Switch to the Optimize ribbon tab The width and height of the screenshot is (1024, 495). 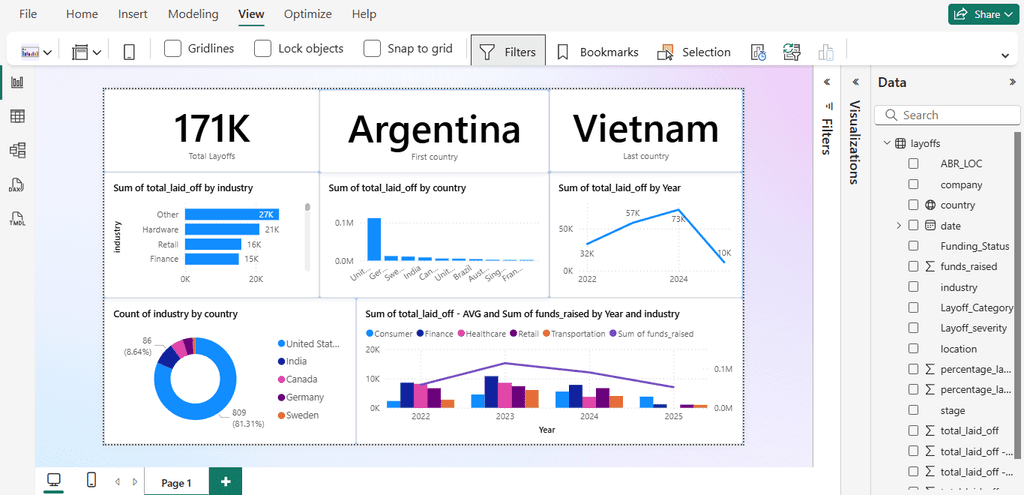click(x=308, y=14)
